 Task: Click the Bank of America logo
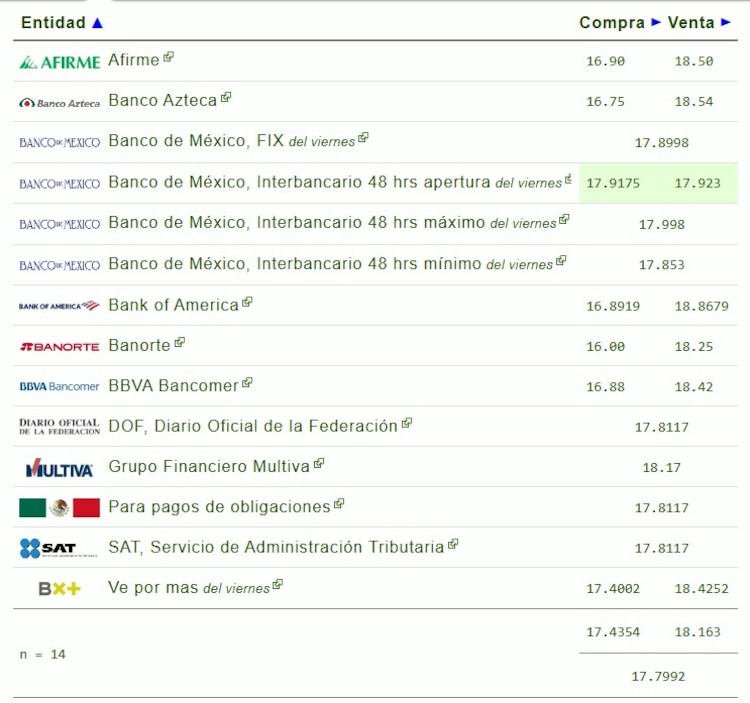[59, 306]
